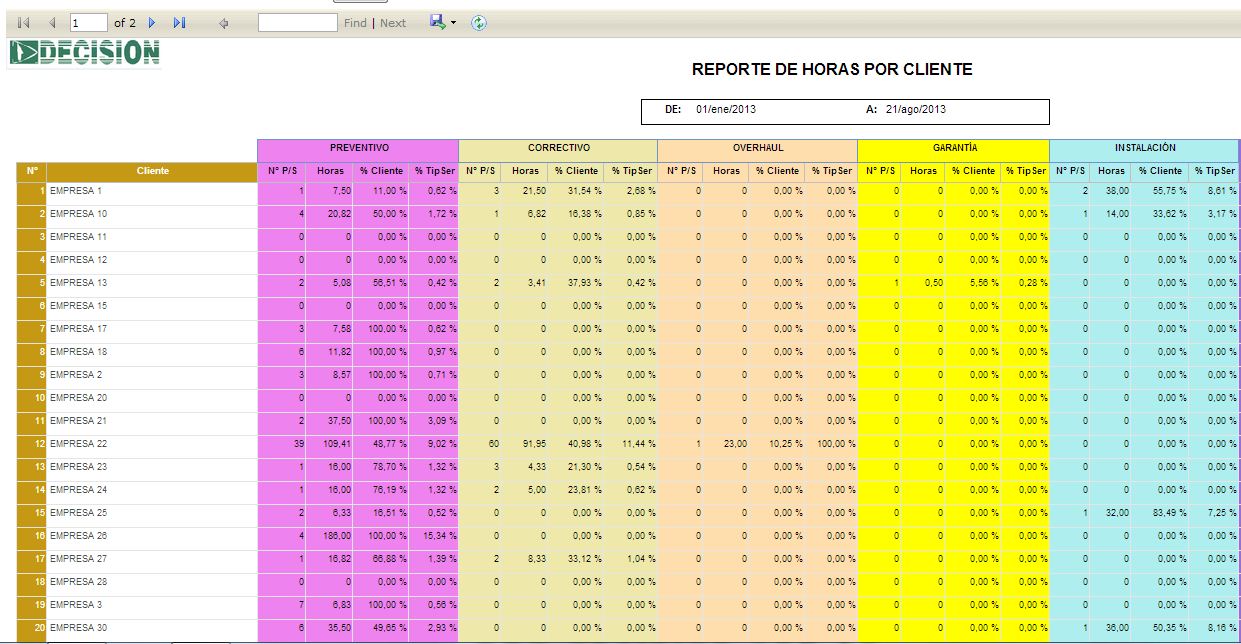This screenshot has width=1241, height=644.
Task: Select the EMPRESA 3 client name
Action: [76, 605]
